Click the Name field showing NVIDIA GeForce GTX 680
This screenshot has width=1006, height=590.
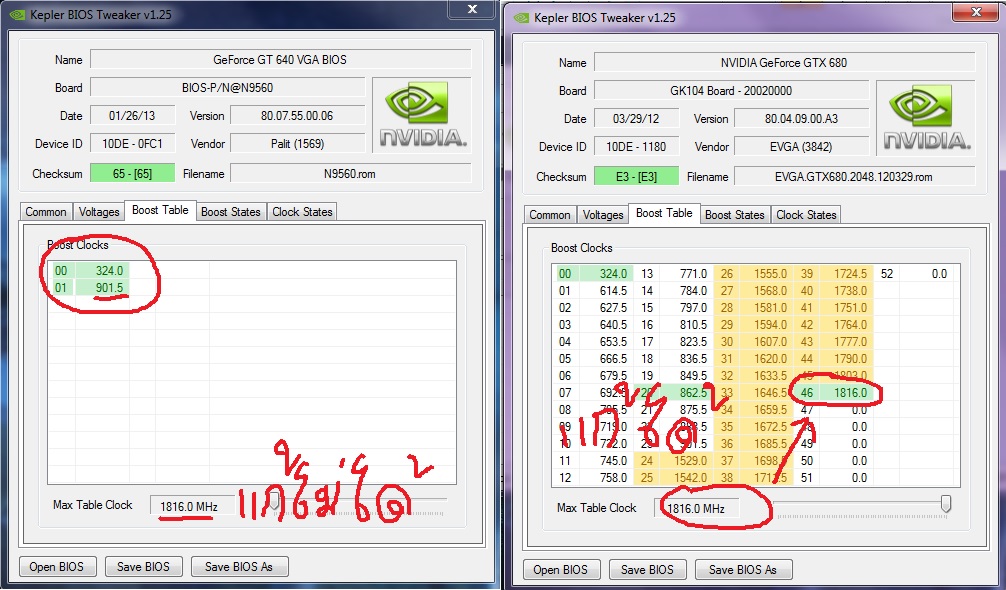pos(784,63)
